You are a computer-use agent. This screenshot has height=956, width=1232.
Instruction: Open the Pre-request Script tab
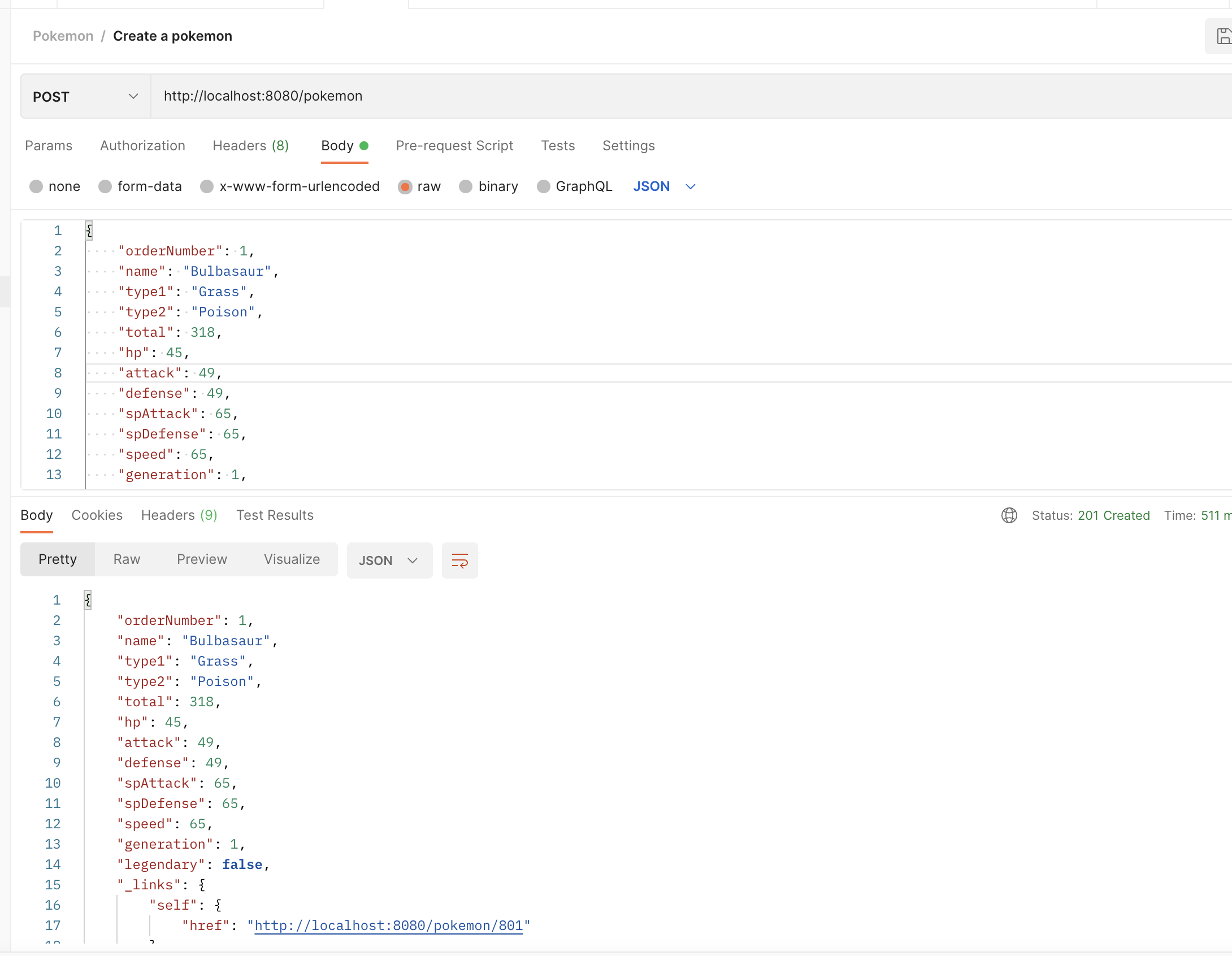coord(454,146)
